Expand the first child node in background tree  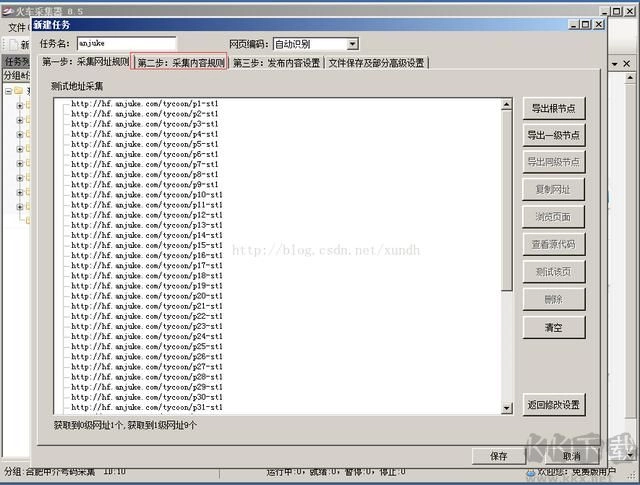click(20, 105)
